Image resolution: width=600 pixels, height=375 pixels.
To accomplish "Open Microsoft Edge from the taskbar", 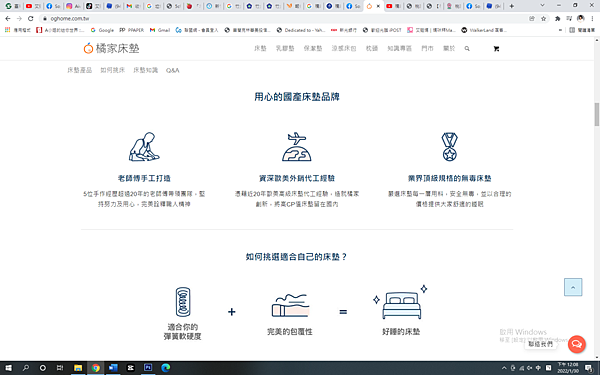I will coord(166,368).
